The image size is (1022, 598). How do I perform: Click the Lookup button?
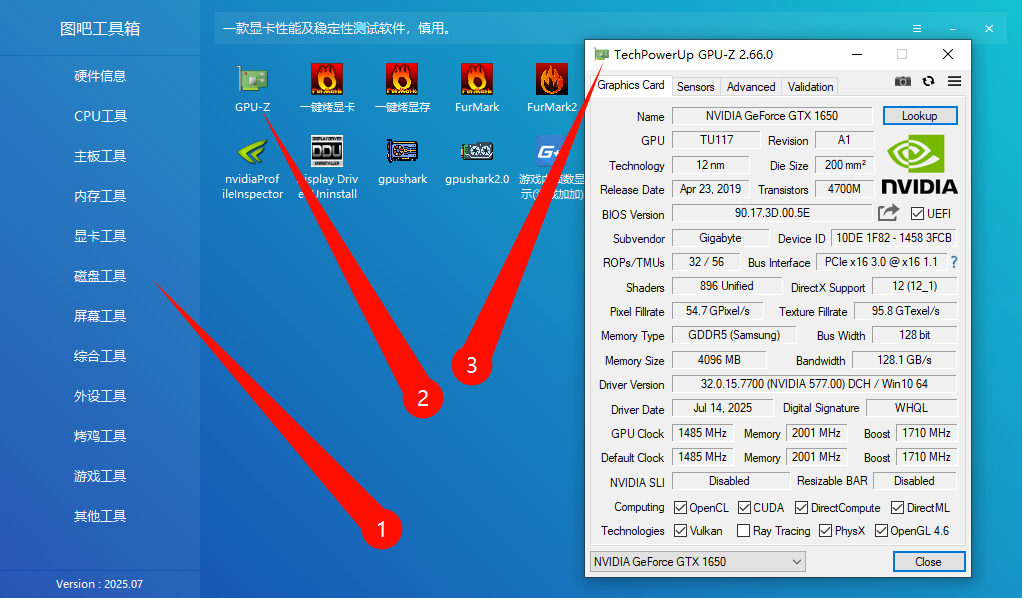pyautogui.click(x=920, y=115)
